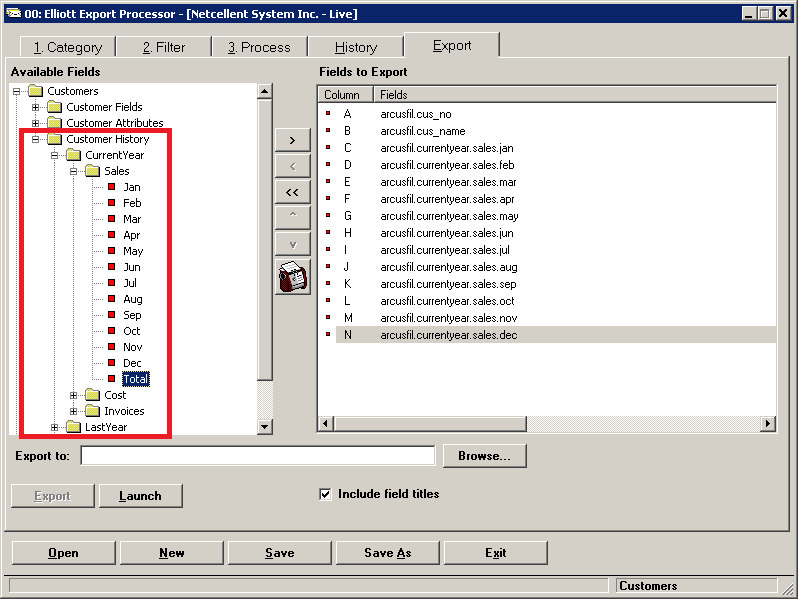Open the History tab

tap(356, 47)
